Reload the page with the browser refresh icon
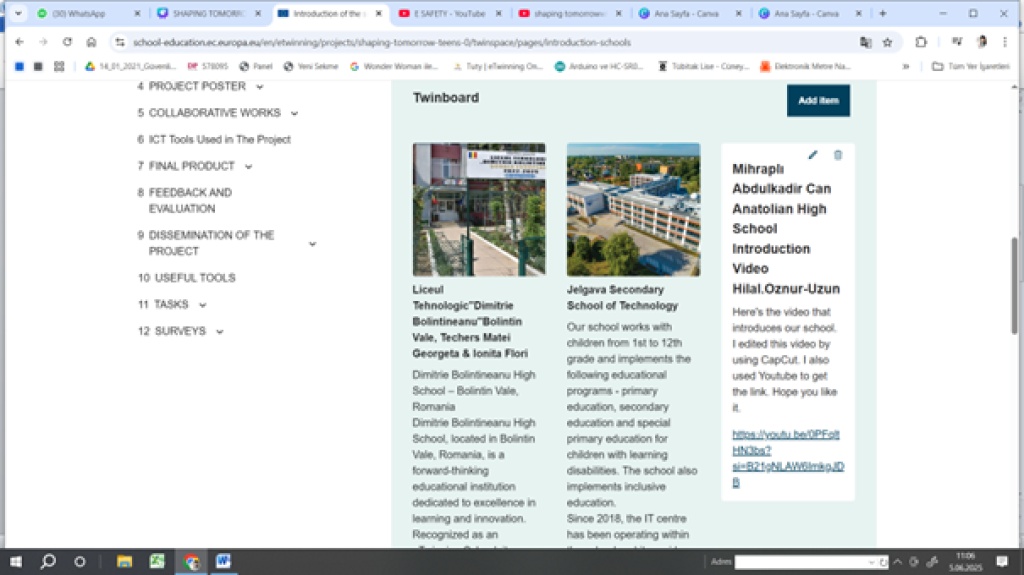 (x=67, y=42)
